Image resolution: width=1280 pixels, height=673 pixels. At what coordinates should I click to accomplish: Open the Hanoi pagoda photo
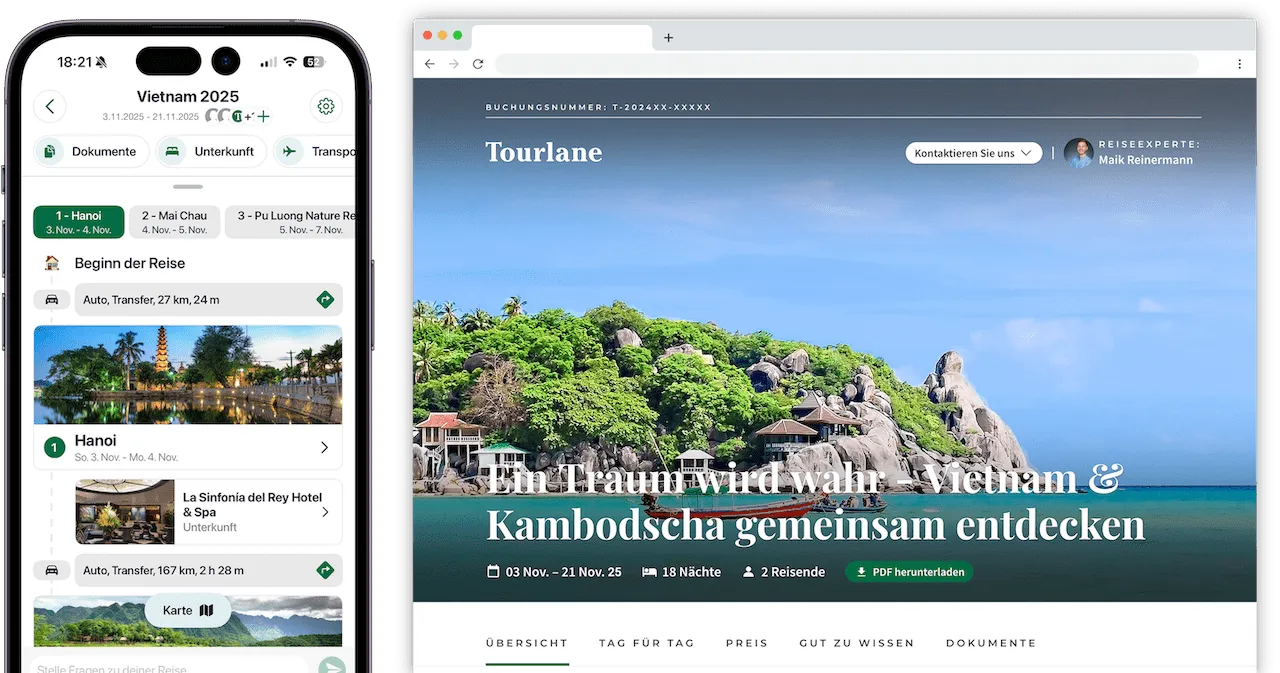point(188,375)
